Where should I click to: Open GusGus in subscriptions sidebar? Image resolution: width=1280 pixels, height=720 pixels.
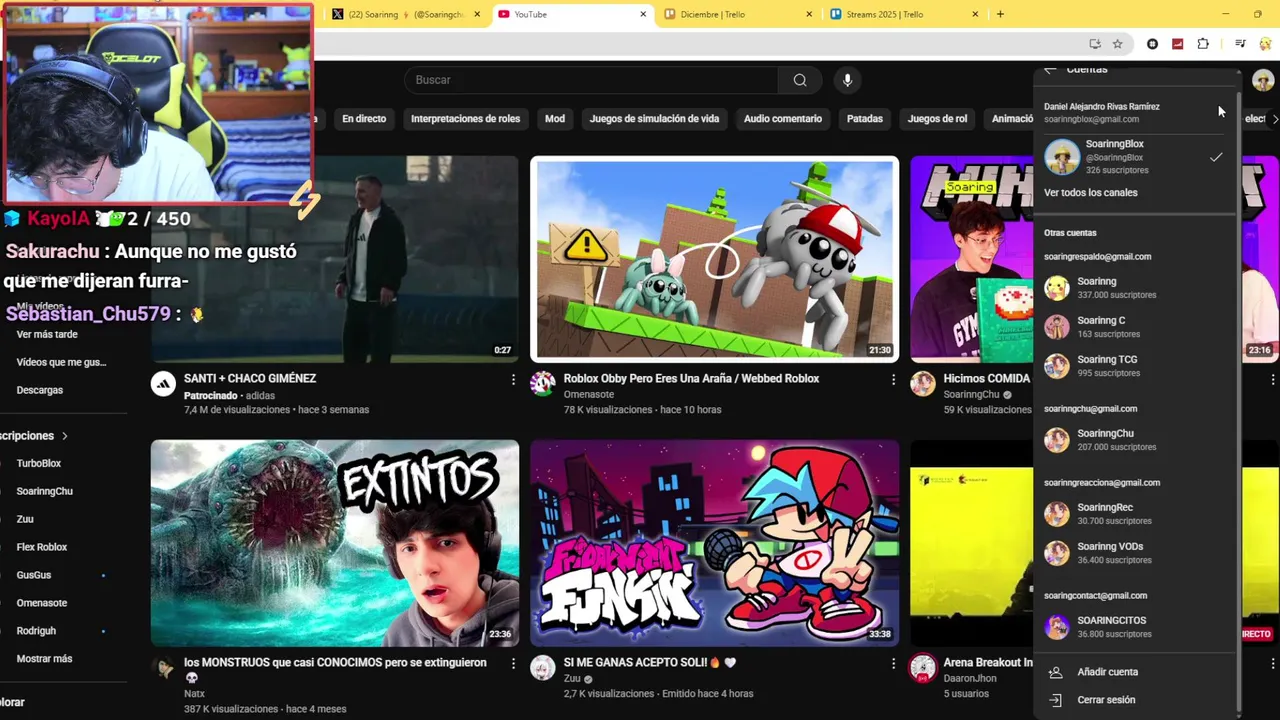coord(34,576)
